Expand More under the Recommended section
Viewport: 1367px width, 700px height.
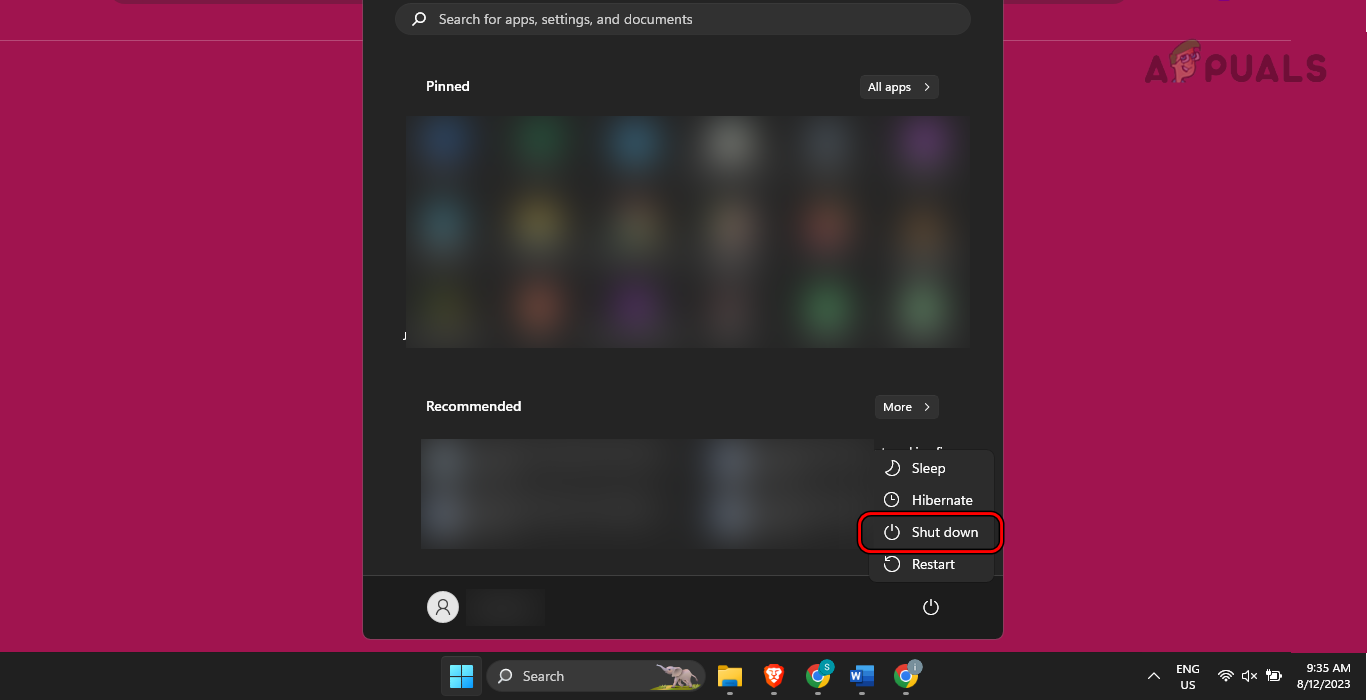pos(906,407)
